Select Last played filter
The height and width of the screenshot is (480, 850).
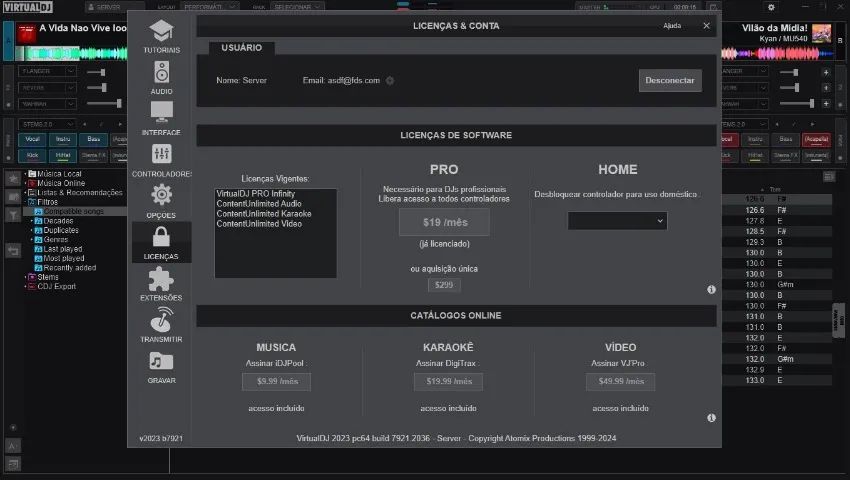pos(62,249)
